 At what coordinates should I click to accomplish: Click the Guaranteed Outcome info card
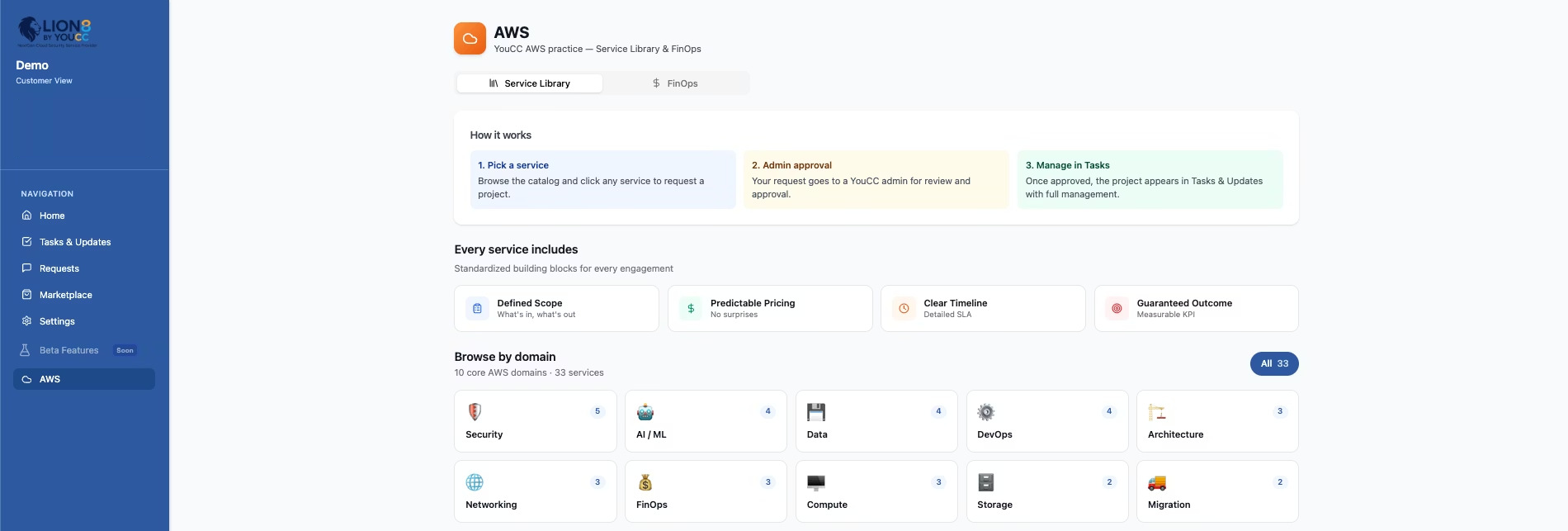click(1197, 309)
